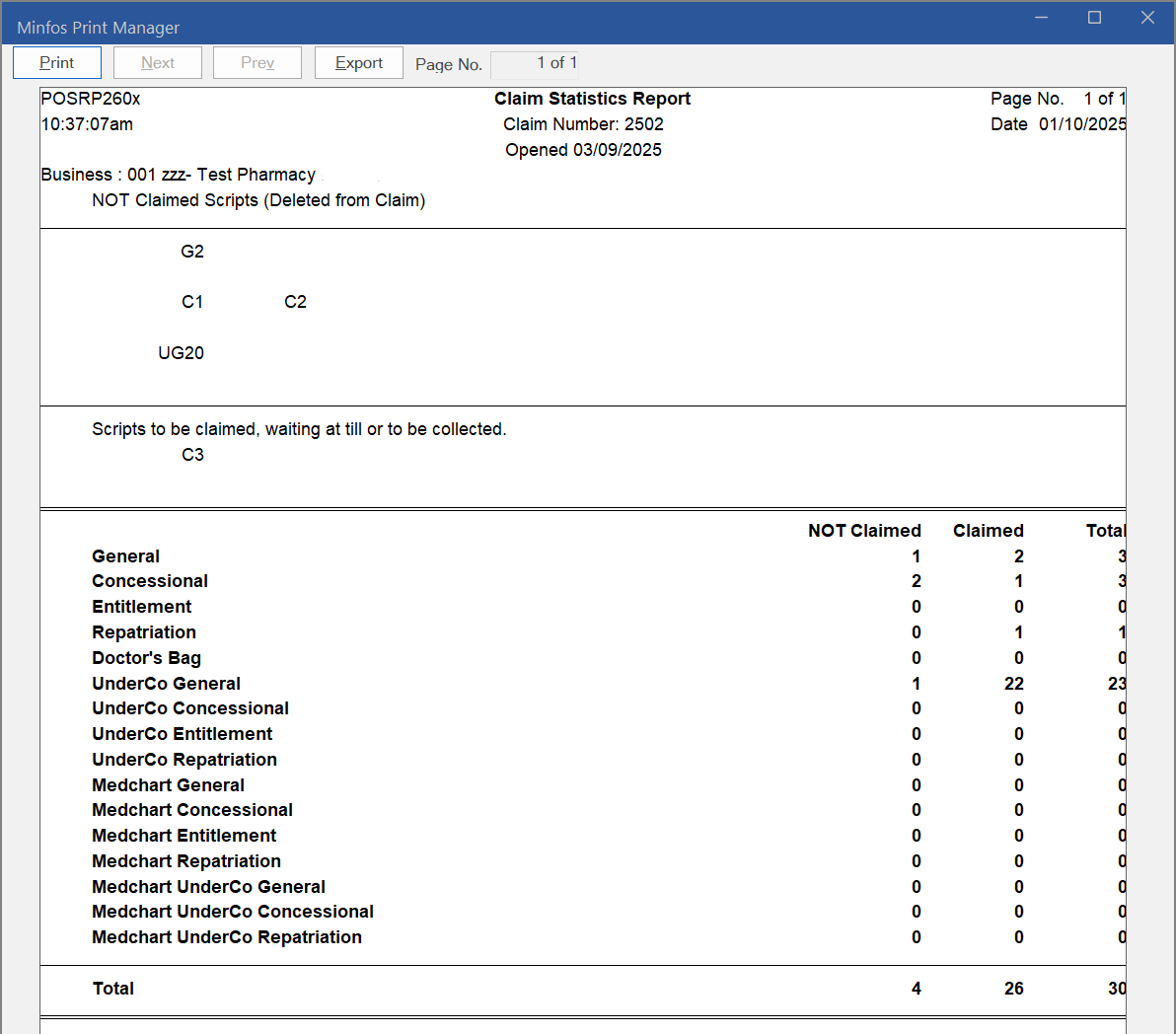Select the G2 not-claimed script entry
The width and height of the screenshot is (1176, 1034).
192,252
